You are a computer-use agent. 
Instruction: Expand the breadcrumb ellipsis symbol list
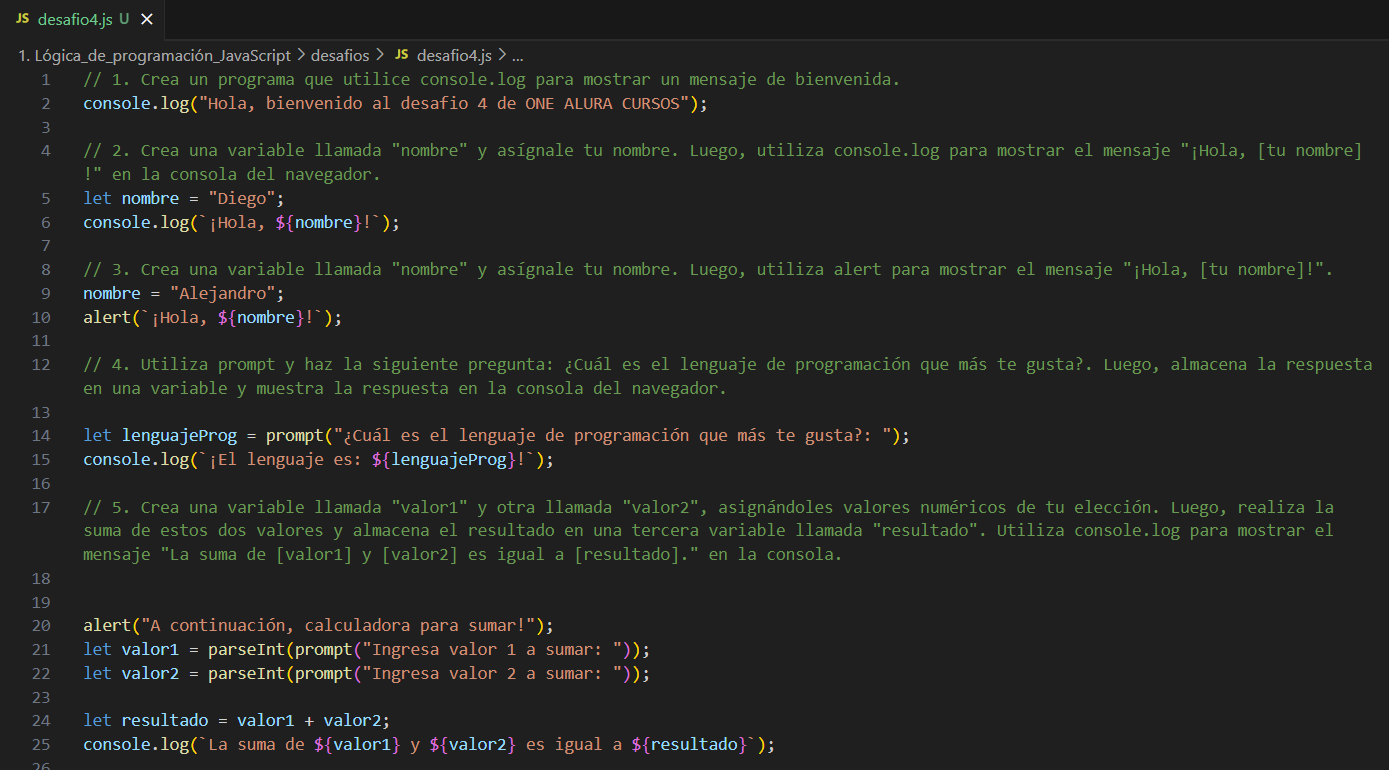518,55
